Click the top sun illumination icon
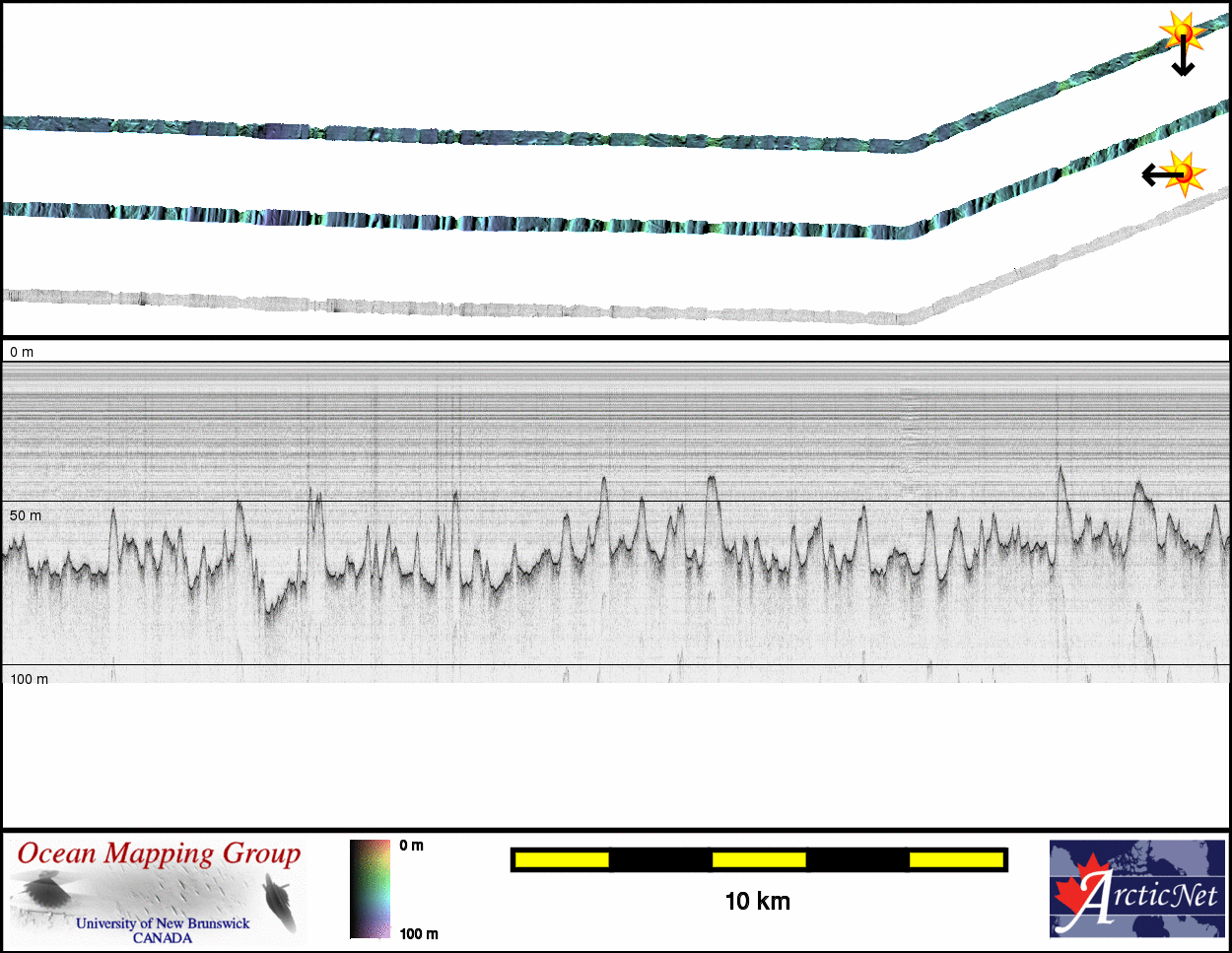The height and width of the screenshot is (953, 1232). pos(1181,33)
